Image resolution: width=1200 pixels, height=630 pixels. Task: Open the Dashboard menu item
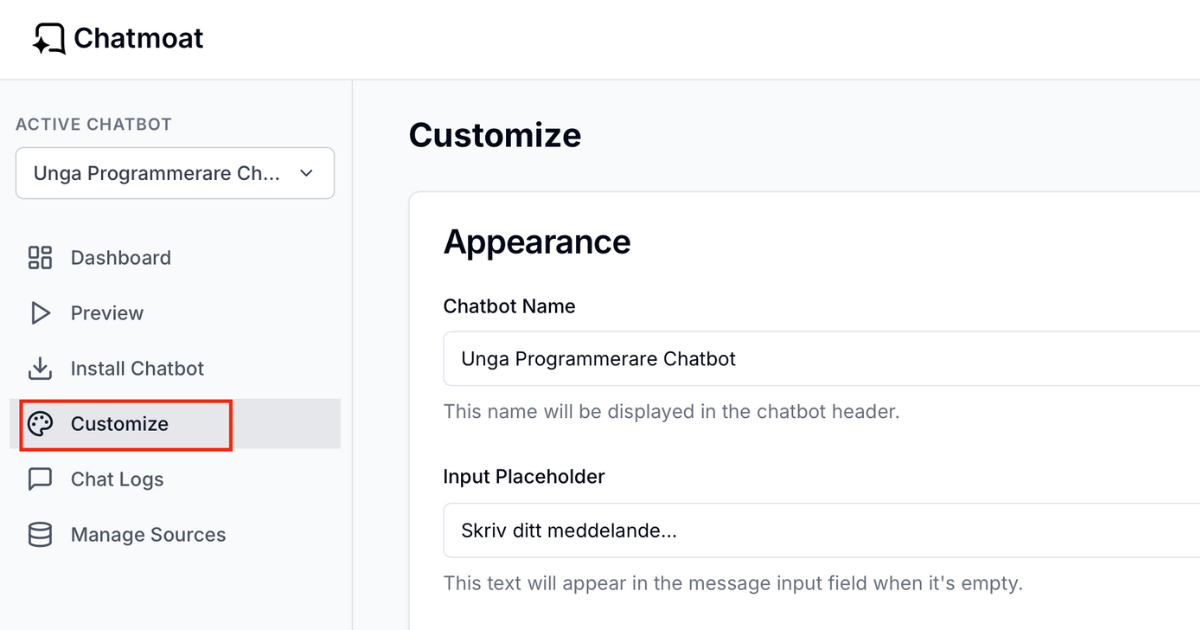[x=120, y=258]
